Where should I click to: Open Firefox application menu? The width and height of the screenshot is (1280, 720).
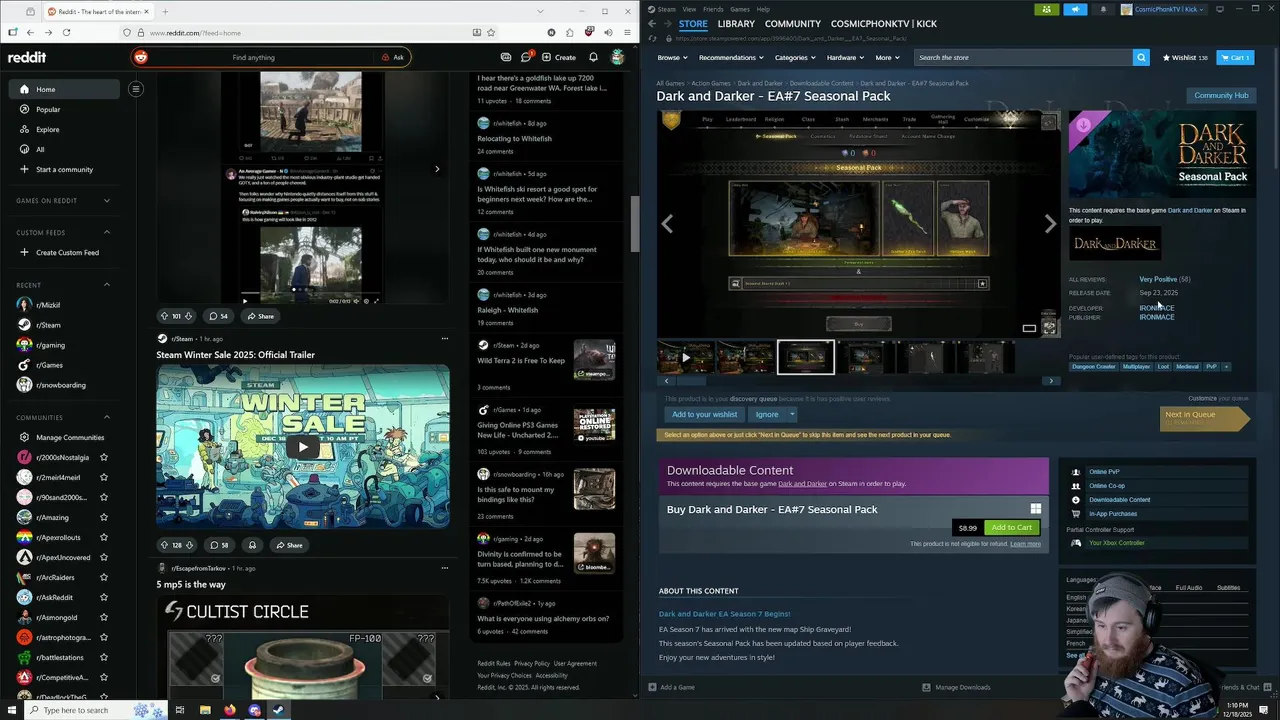627,32
